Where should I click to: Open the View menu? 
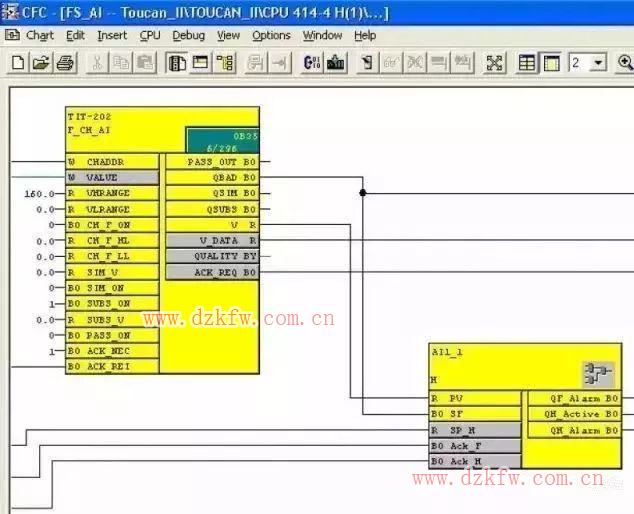(x=228, y=36)
